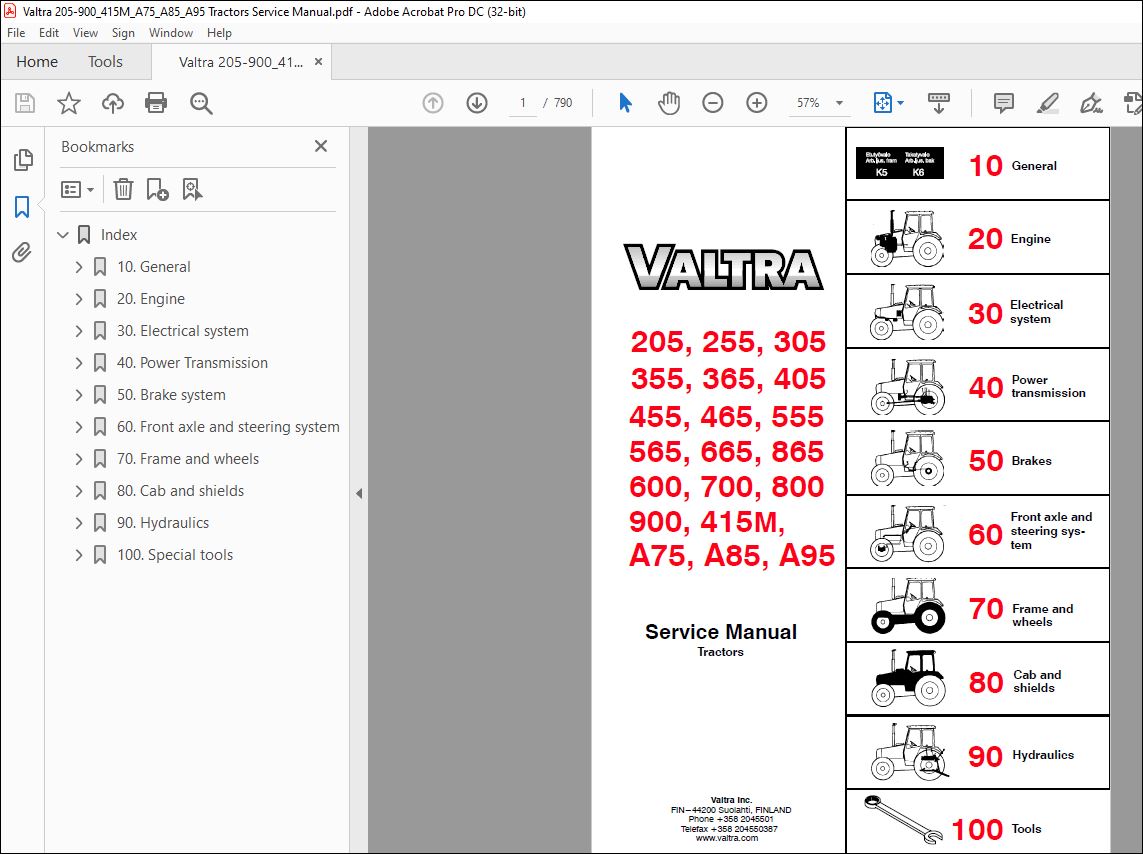The image size is (1143, 854).
Task: Click the Fit page view icon
Action: (x=882, y=103)
